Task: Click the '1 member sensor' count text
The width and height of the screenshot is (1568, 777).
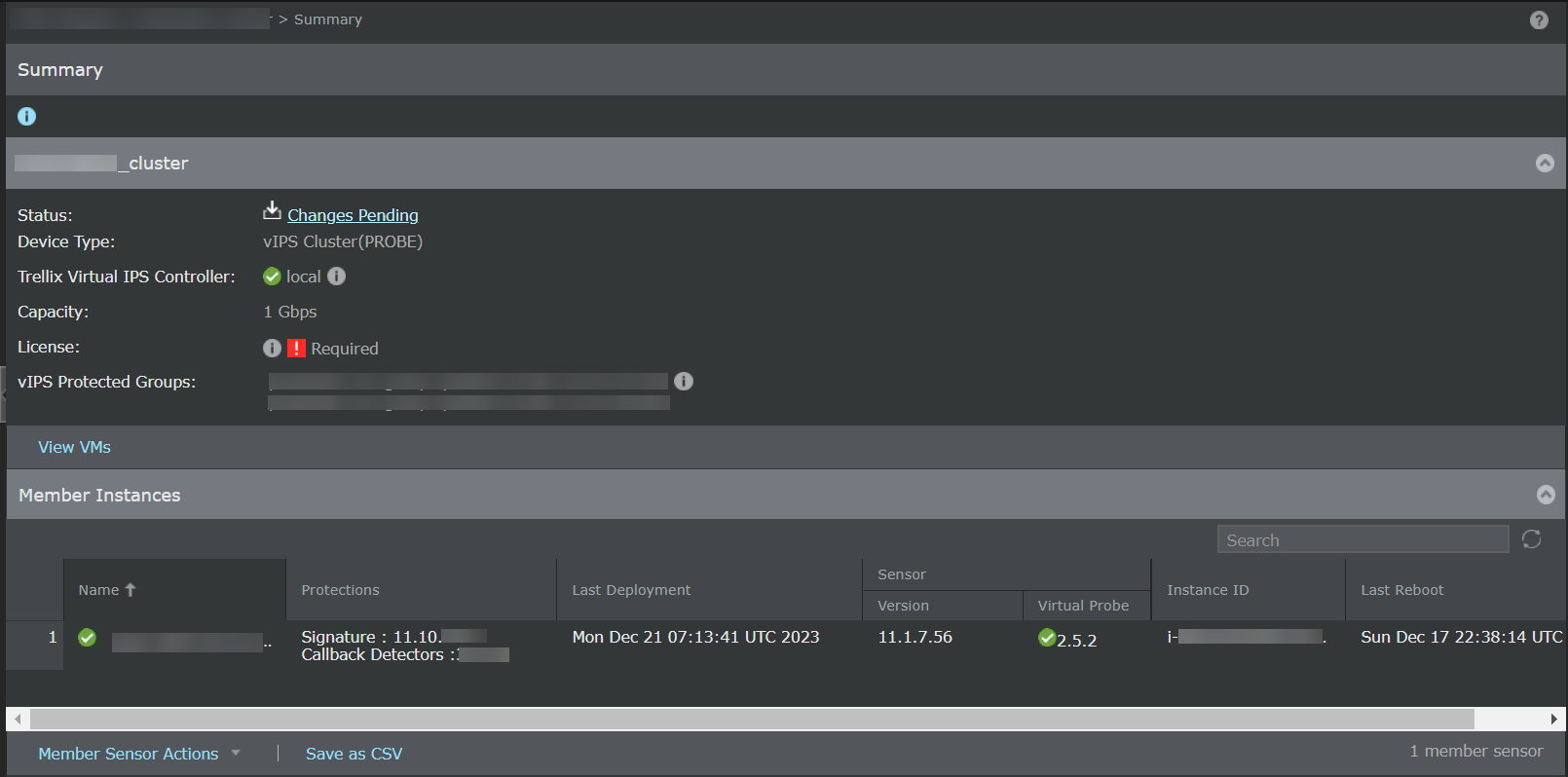Action: (1476, 751)
